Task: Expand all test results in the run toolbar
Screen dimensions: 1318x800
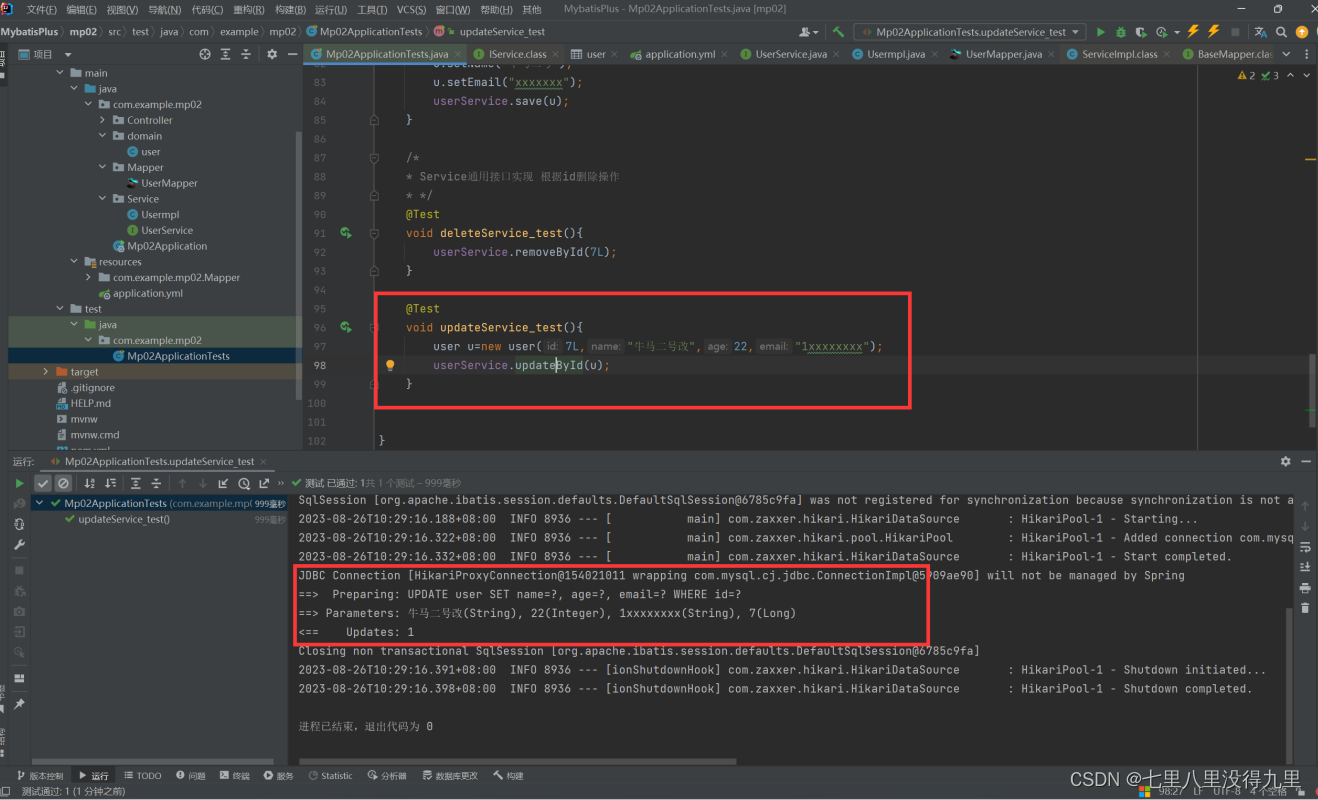Action: point(136,483)
